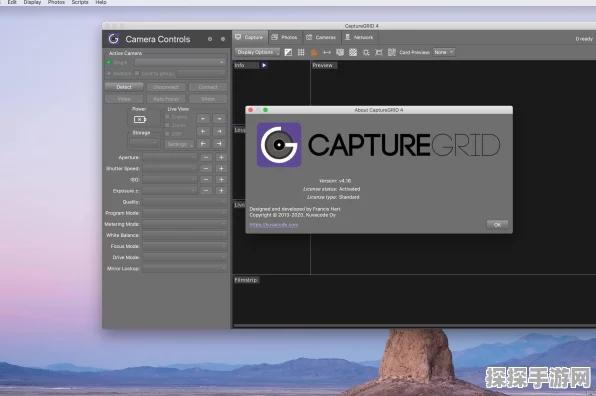Screen dimensions: 596x396
Task: Click OK in the About CaptureGRID dialog
Action: (497, 225)
